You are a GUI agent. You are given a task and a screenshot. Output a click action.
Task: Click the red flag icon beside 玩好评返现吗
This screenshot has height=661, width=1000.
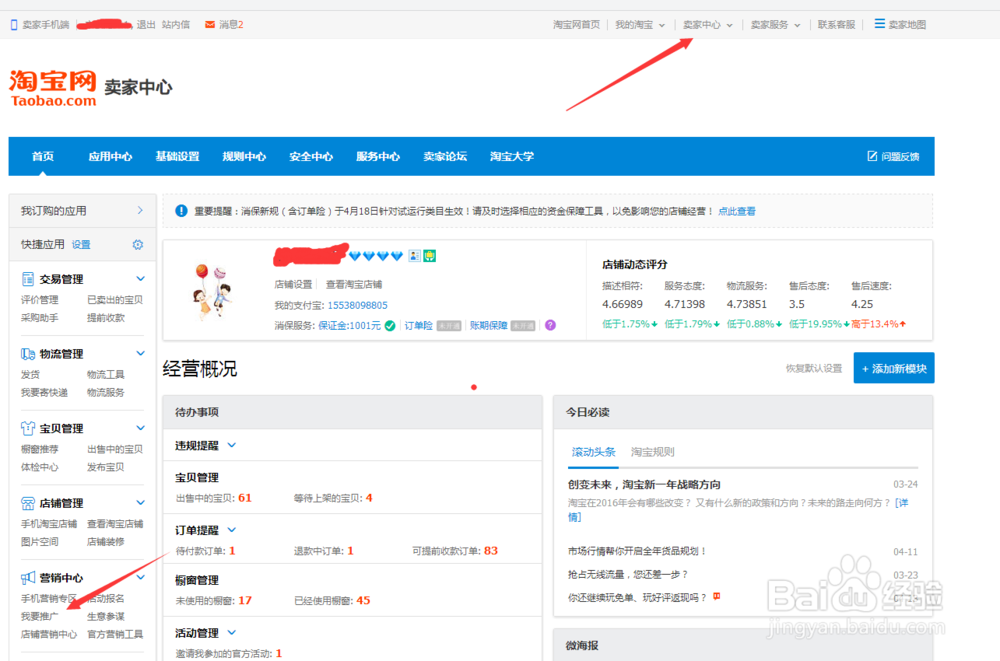tap(717, 597)
